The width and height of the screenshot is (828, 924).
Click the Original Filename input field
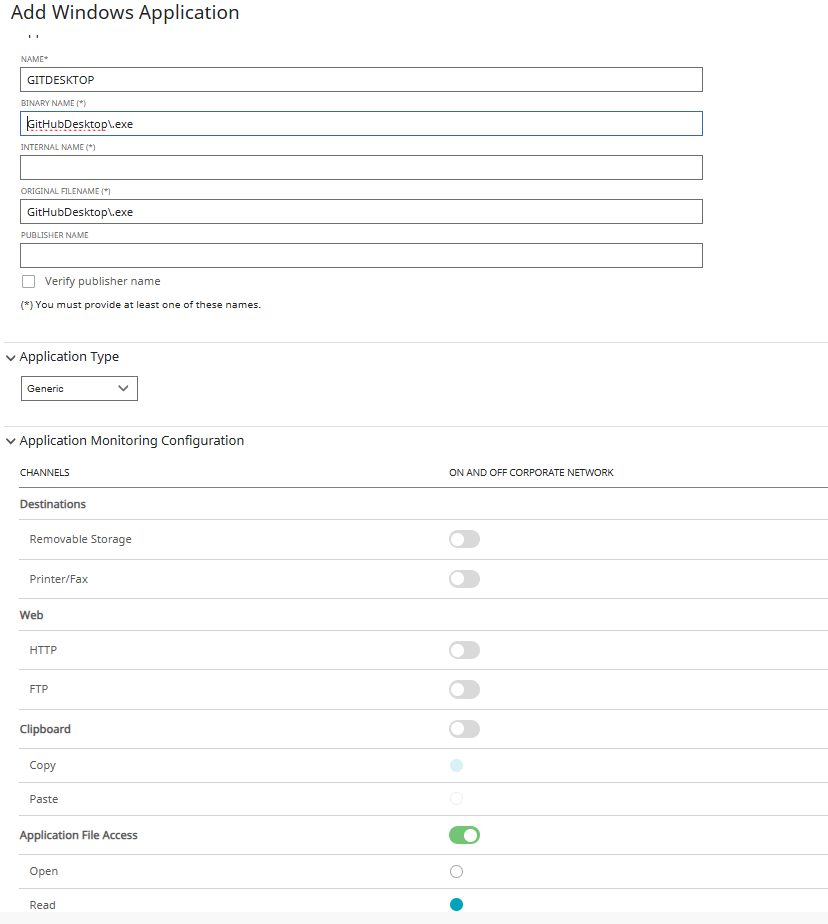pyautogui.click(x=361, y=212)
